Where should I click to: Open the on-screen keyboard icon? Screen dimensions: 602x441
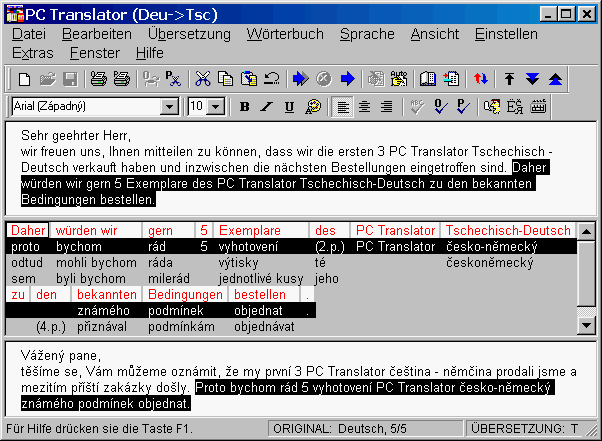click(x=538, y=107)
